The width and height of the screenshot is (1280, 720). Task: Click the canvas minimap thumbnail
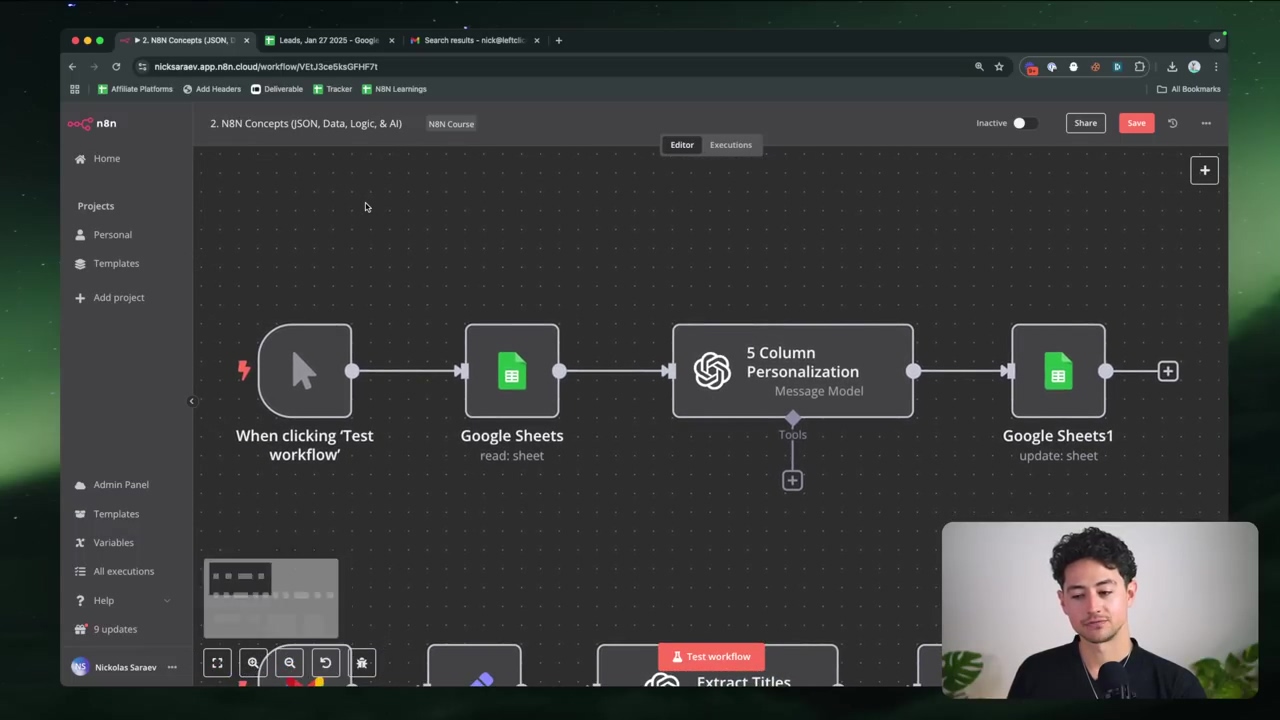pyautogui.click(x=271, y=598)
